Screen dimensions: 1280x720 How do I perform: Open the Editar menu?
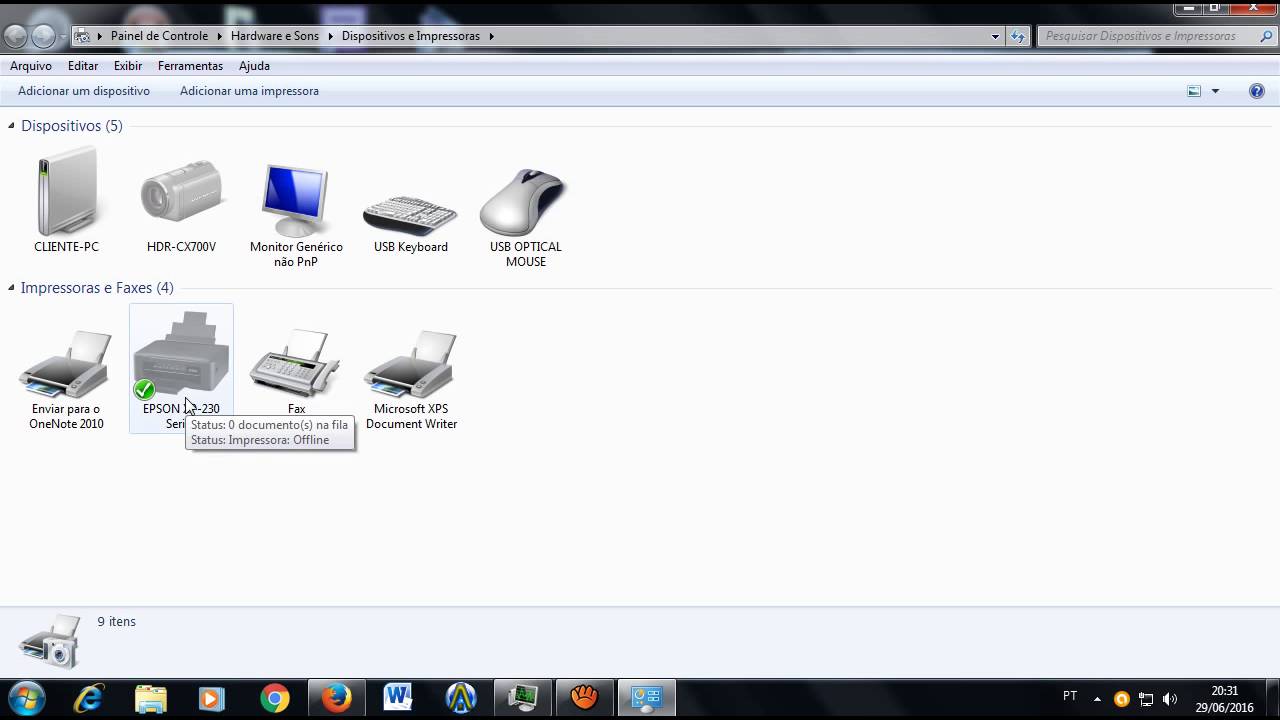pos(83,66)
